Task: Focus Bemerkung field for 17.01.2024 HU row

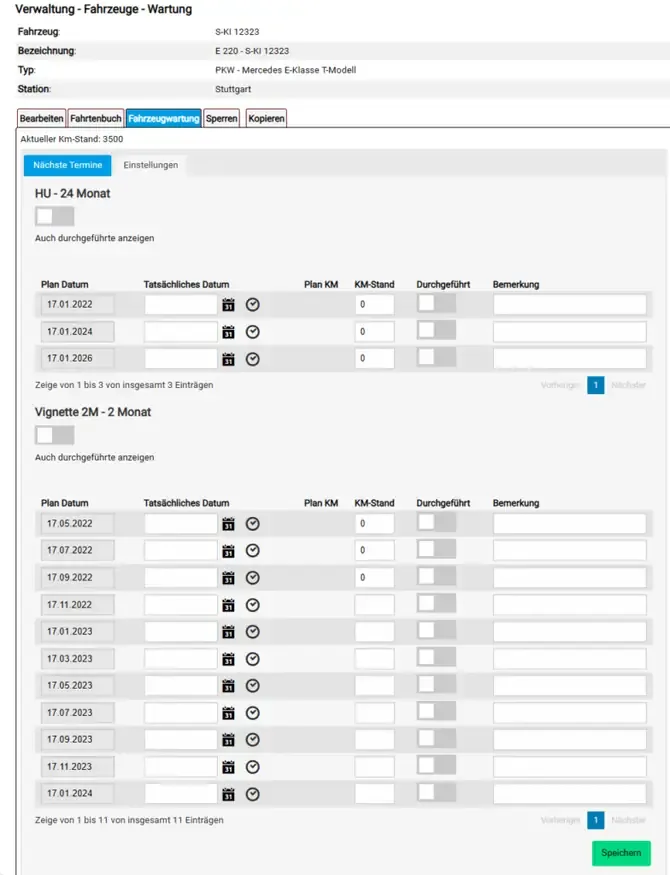Action: [x=570, y=331]
